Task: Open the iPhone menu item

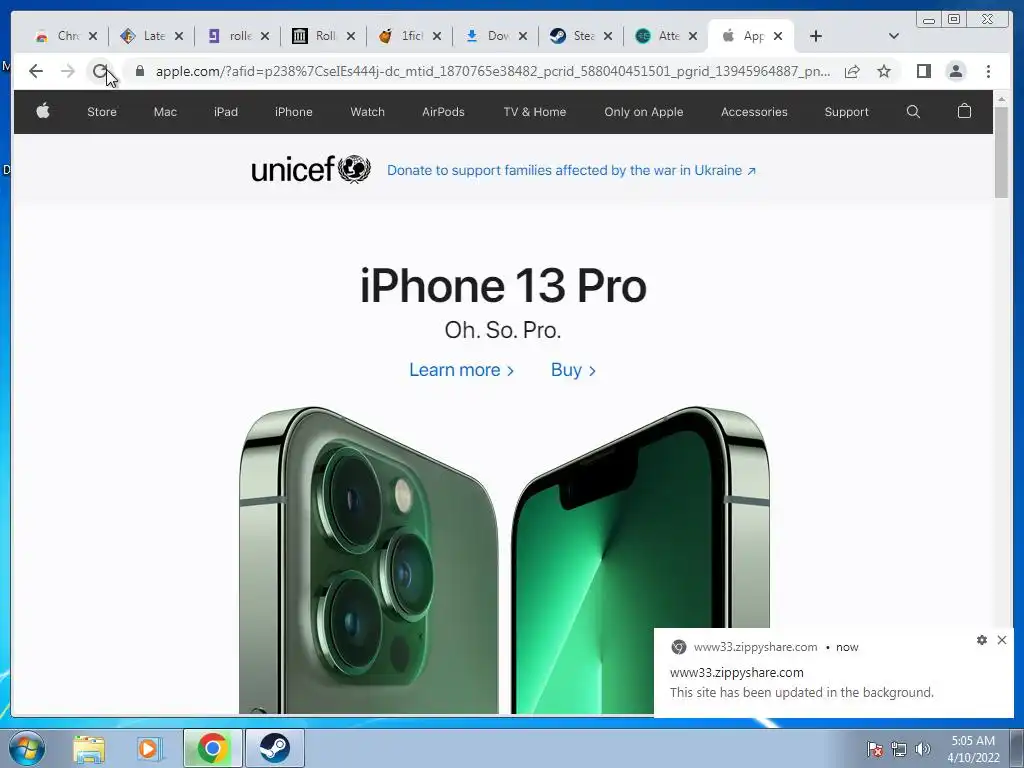Action: pos(293,112)
